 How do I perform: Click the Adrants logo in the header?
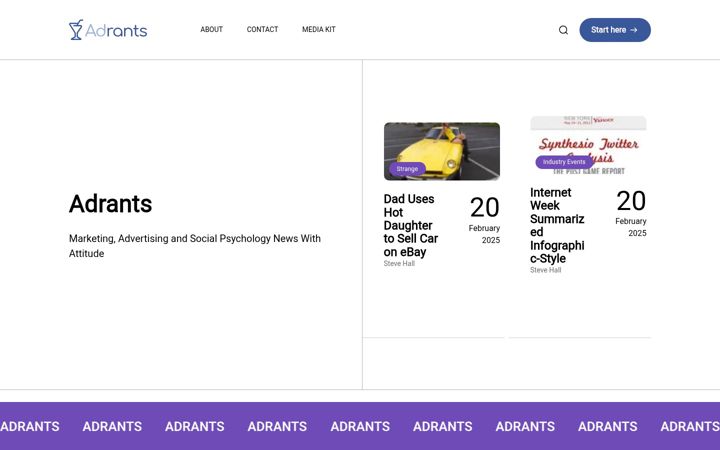coord(108,30)
